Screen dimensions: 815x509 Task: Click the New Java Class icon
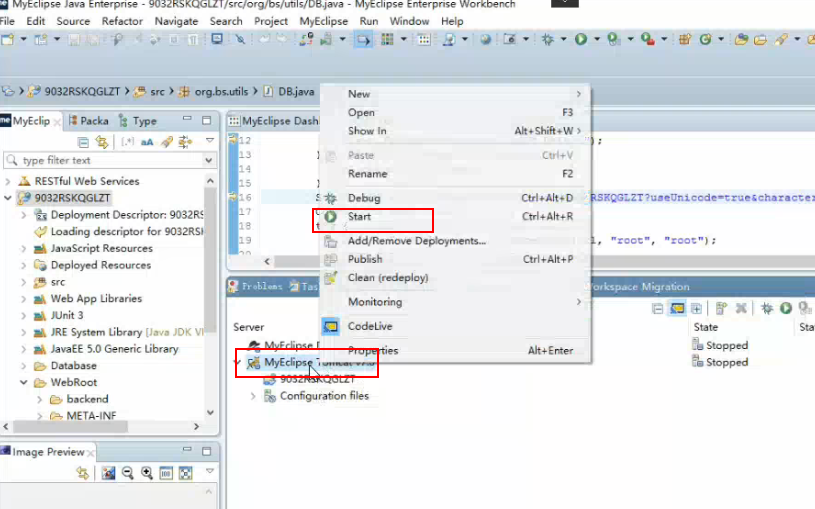pyautogui.click(x=705, y=39)
